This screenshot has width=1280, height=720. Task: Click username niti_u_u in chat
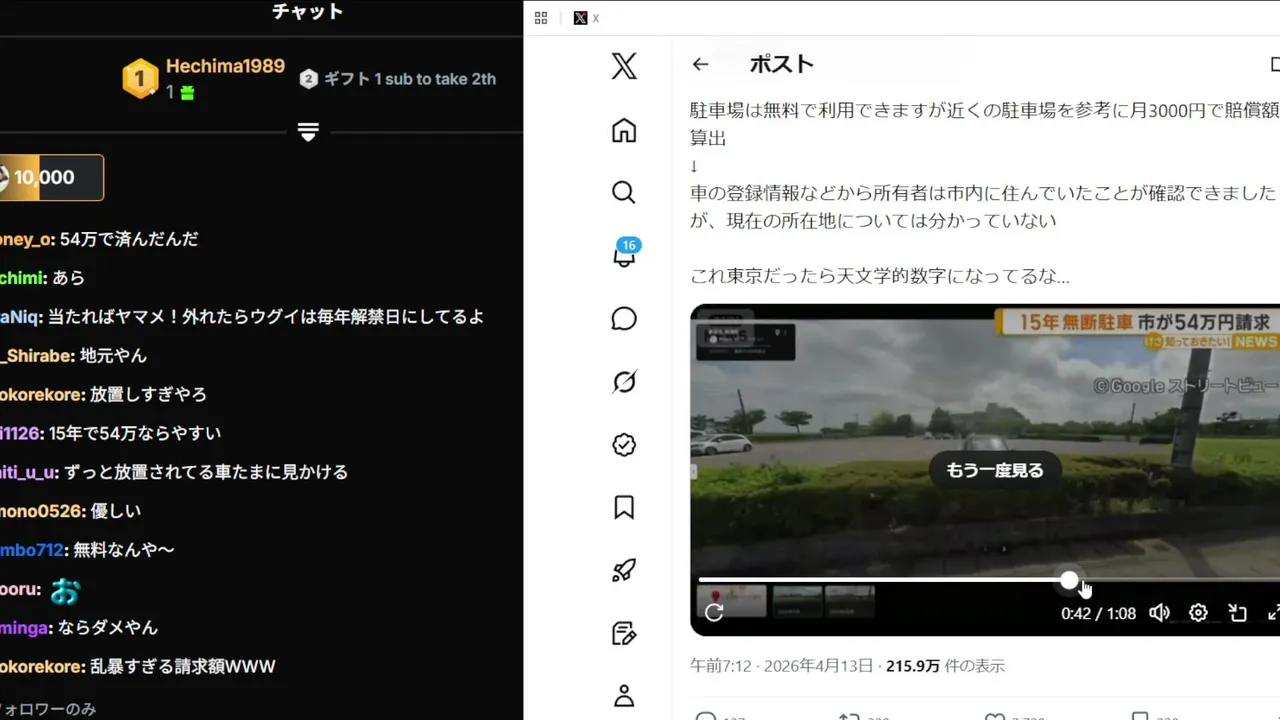pos(29,473)
